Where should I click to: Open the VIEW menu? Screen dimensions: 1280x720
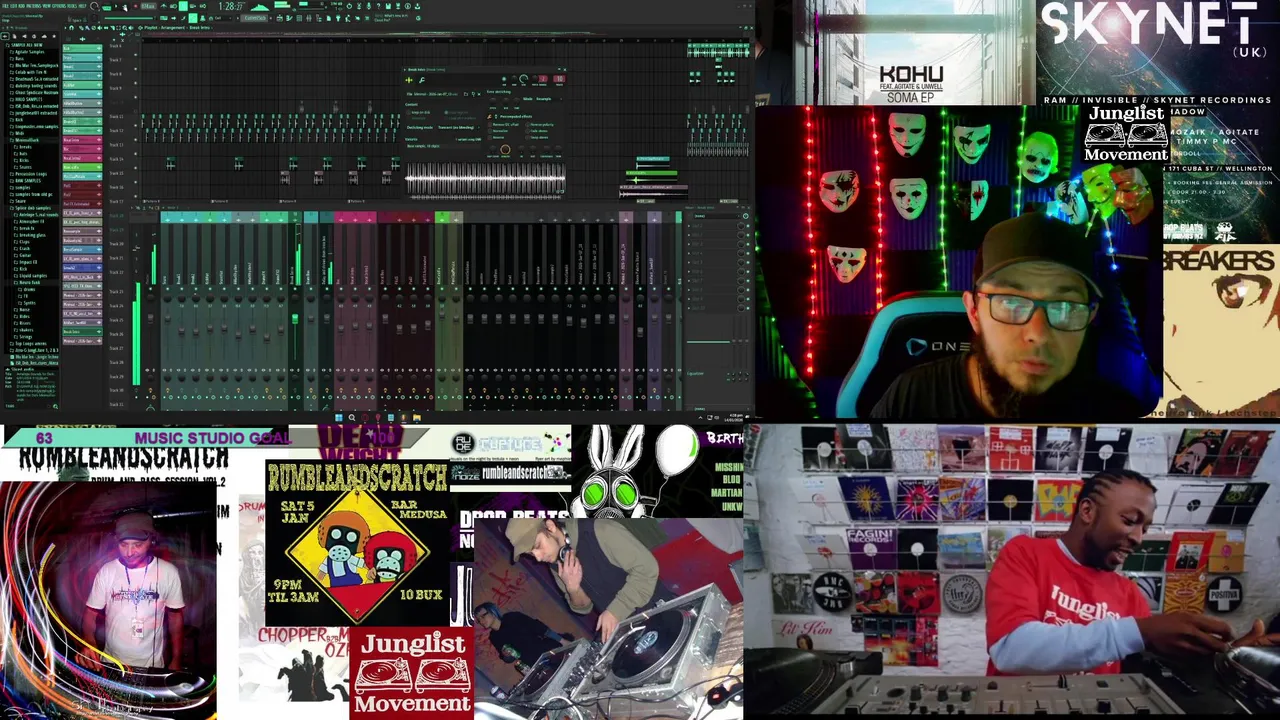coord(47,6)
